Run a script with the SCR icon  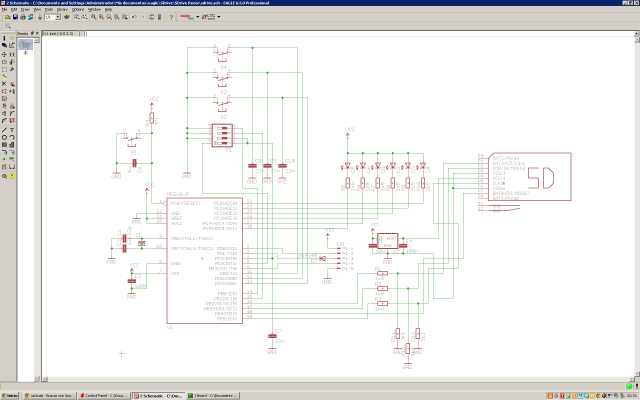point(77,17)
